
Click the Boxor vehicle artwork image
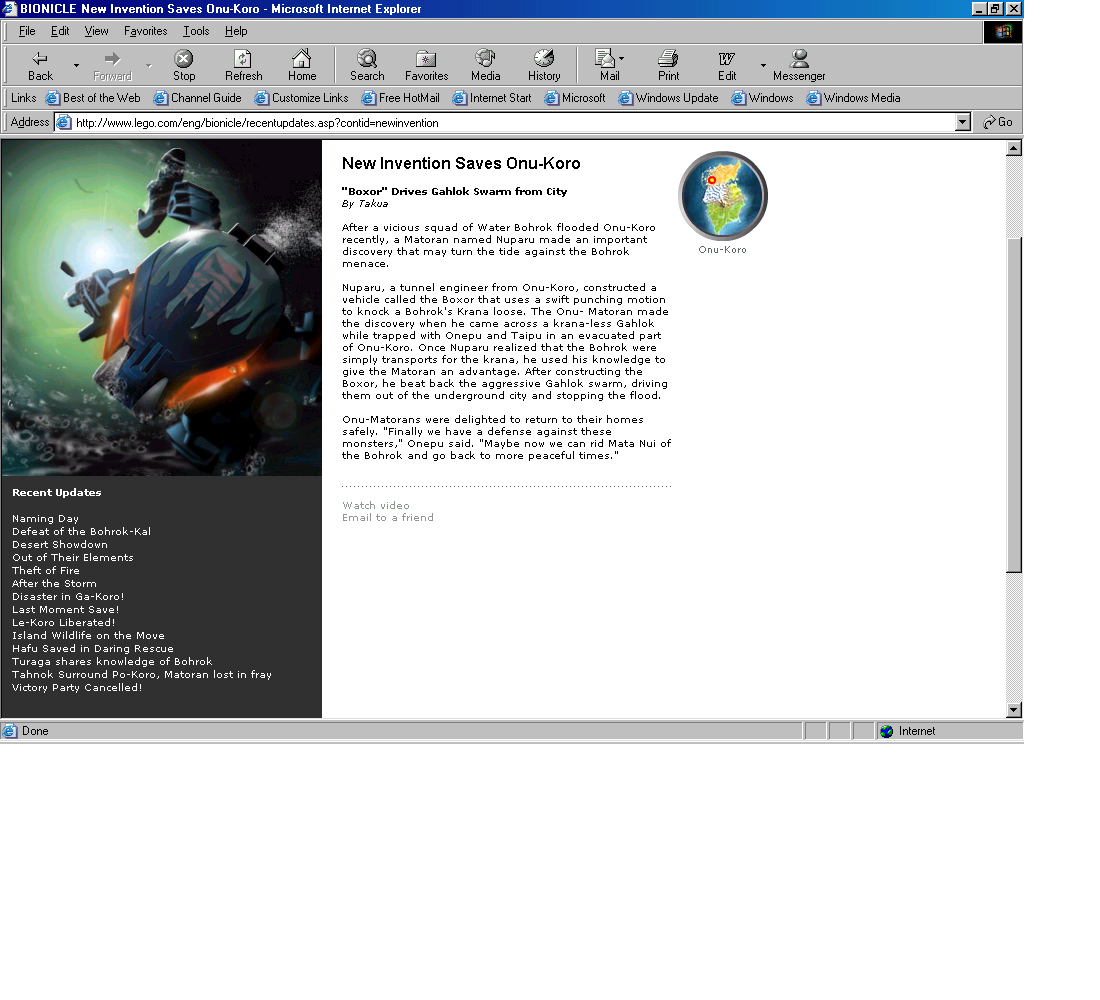coord(162,307)
